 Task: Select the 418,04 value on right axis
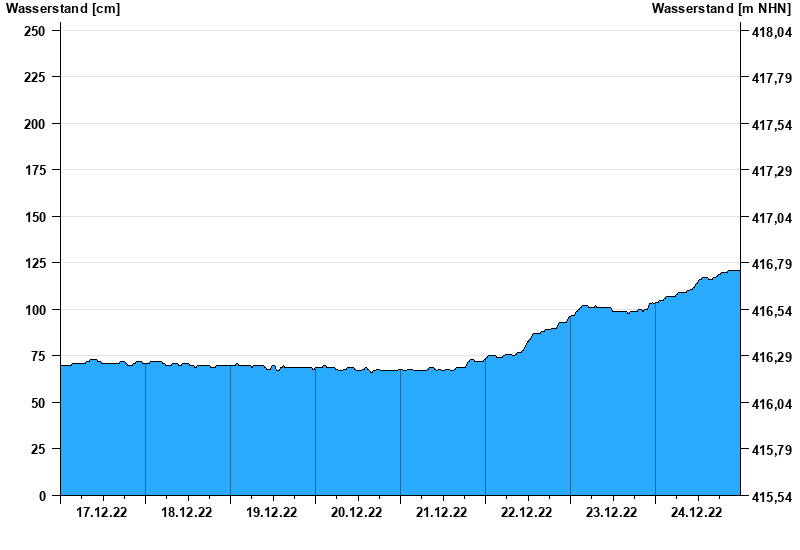point(770,31)
